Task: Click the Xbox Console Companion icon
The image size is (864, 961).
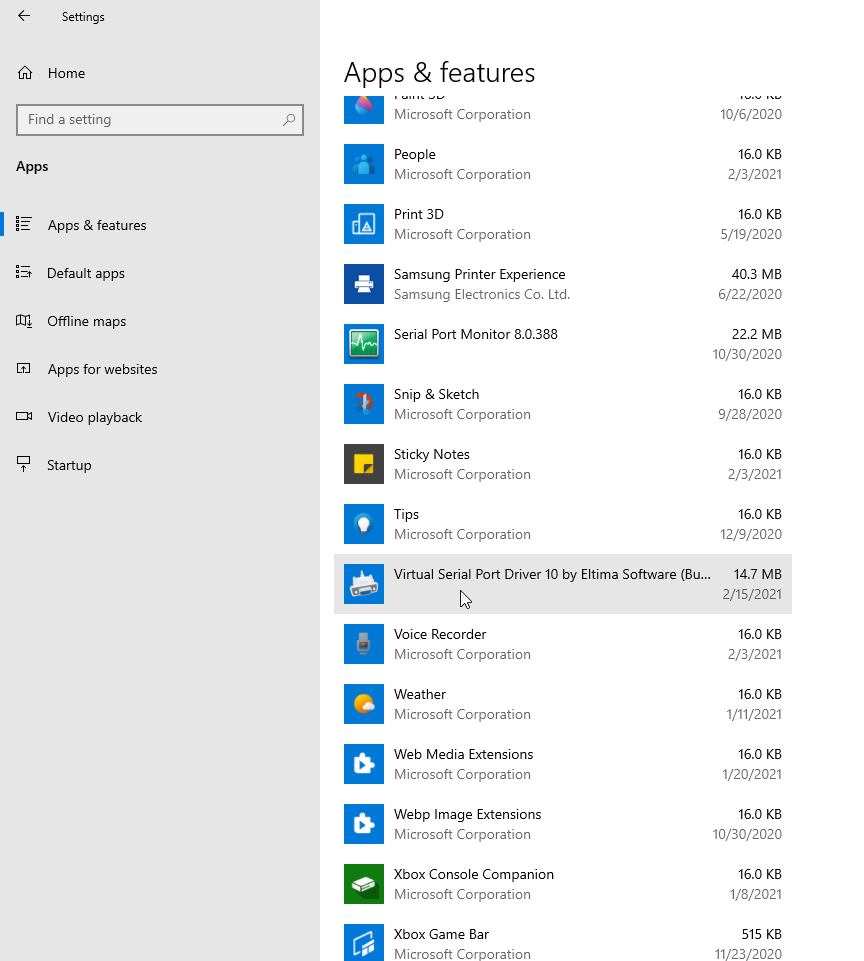Action: 364,885
